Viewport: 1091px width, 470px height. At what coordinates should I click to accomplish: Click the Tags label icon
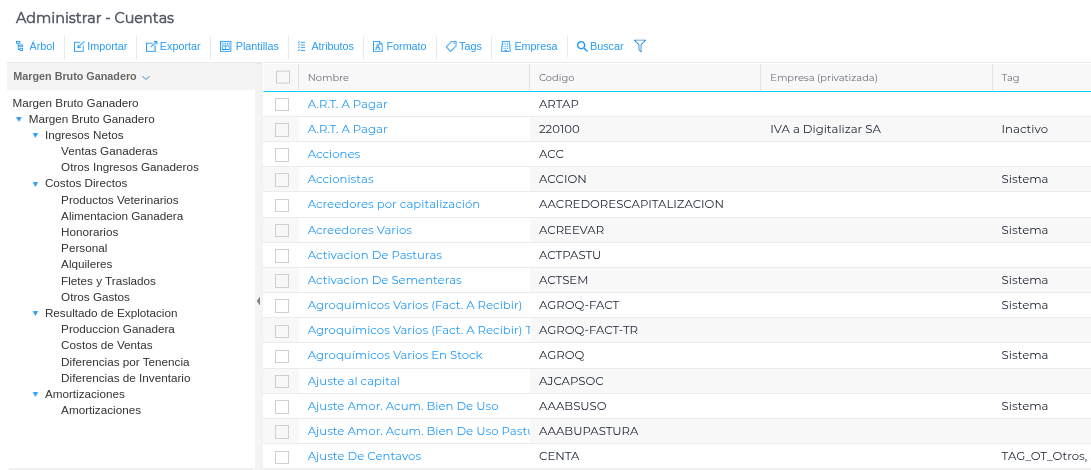pos(451,46)
